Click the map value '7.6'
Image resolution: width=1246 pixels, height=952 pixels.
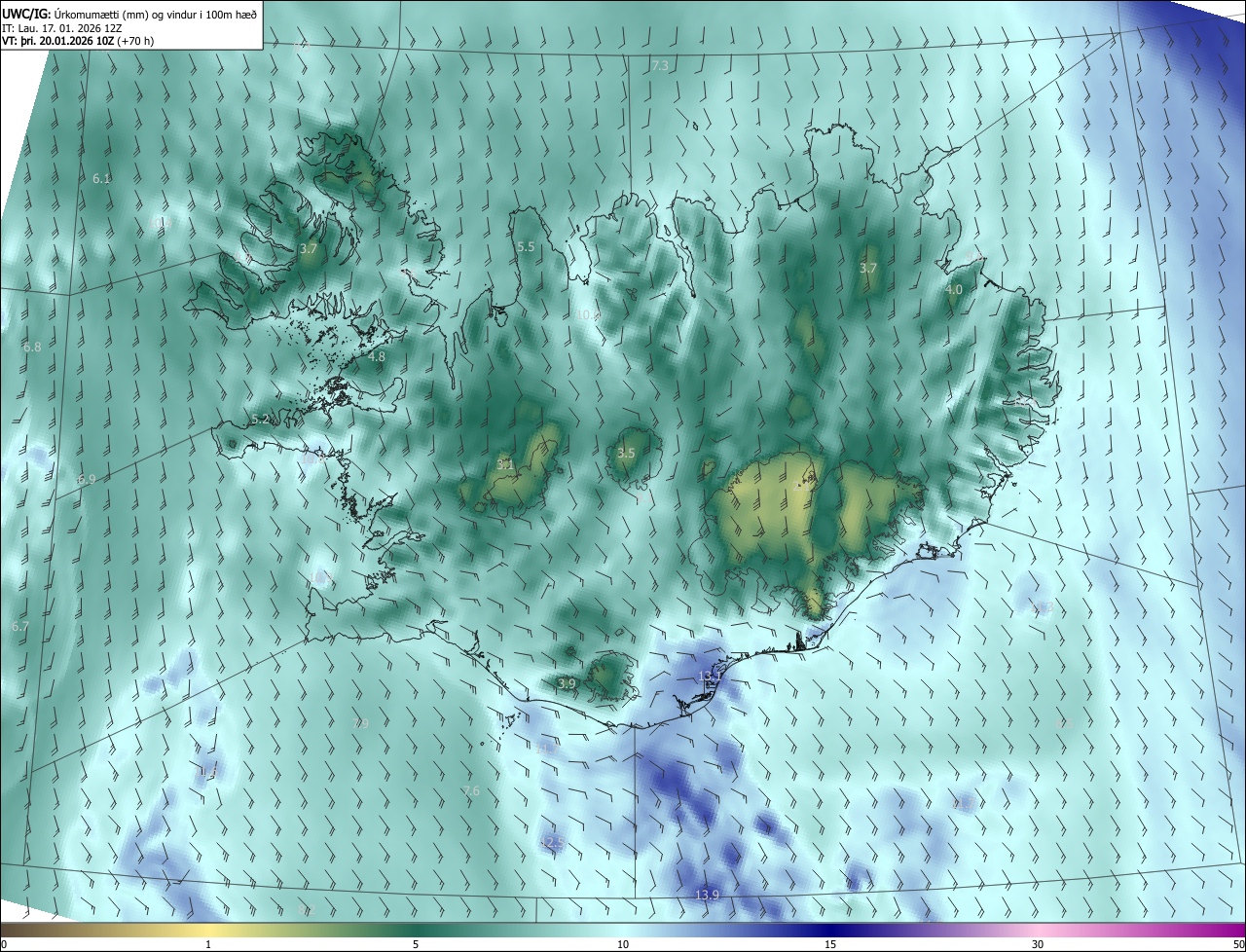pyautogui.click(x=471, y=791)
